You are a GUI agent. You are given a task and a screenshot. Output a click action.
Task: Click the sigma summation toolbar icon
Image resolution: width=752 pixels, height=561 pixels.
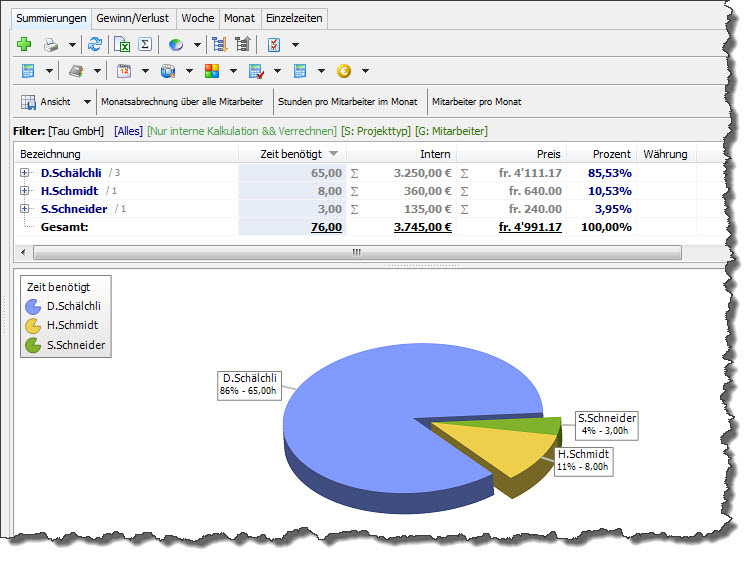coord(145,45)
